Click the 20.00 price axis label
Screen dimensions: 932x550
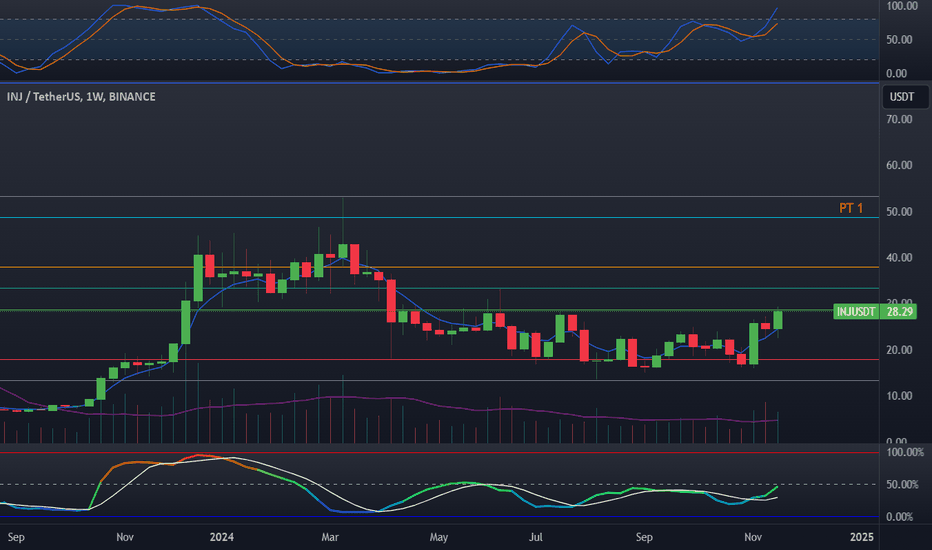coord(899,350)
